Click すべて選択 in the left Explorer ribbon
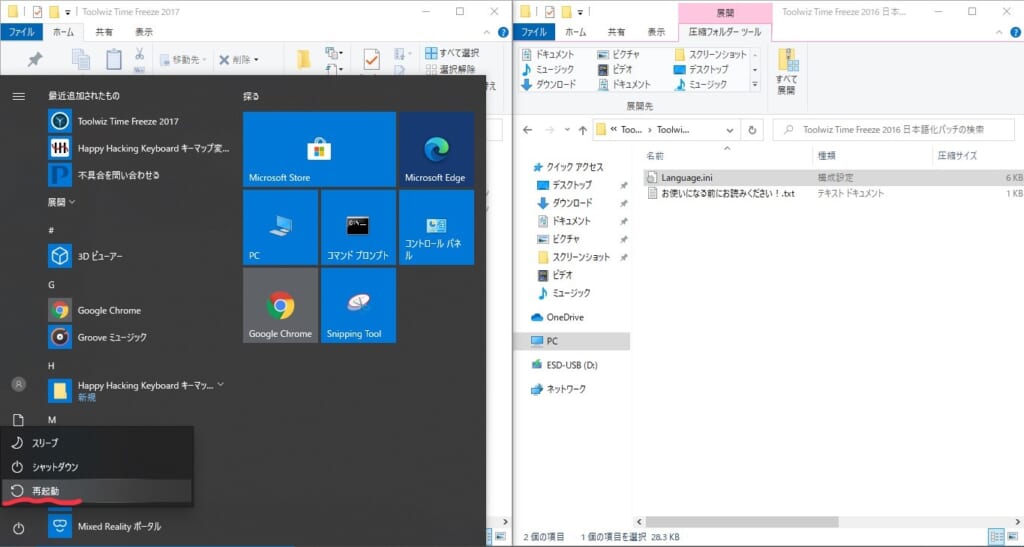The image size is (1024, 547). pos(452,53)
